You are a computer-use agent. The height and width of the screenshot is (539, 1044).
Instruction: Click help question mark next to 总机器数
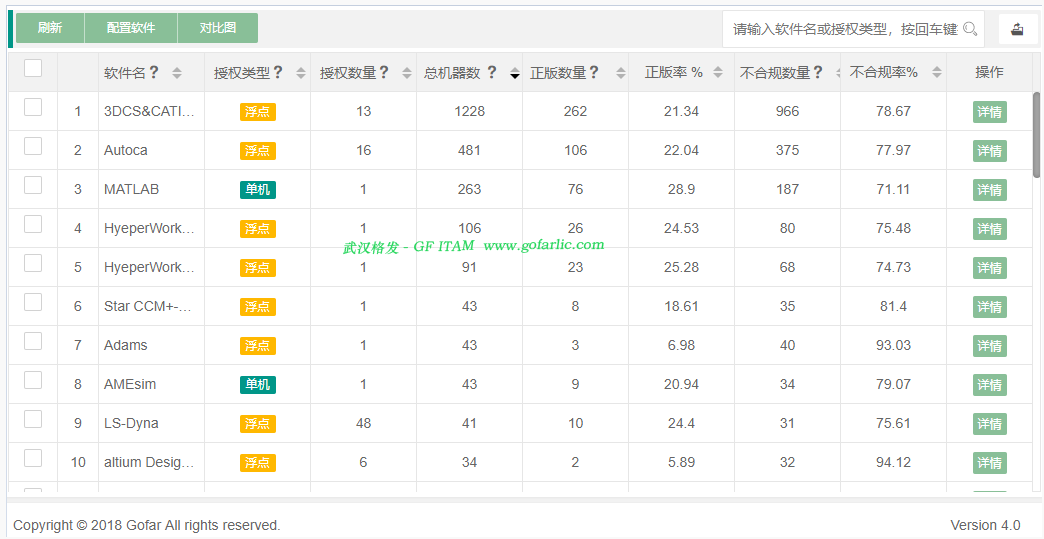[x=491, y=73]
